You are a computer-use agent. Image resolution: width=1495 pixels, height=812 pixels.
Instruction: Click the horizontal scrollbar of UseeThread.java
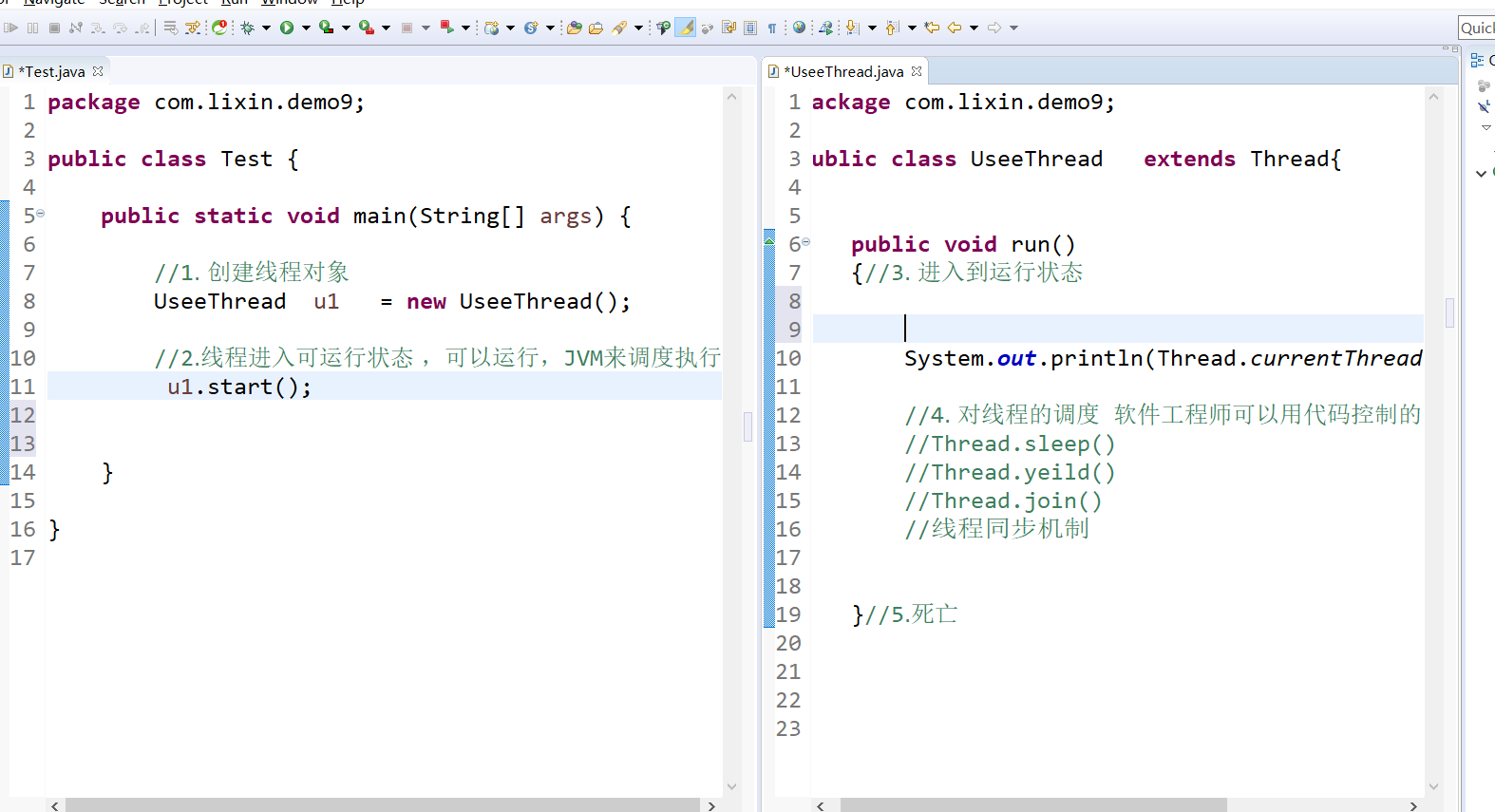(1033, 805)
